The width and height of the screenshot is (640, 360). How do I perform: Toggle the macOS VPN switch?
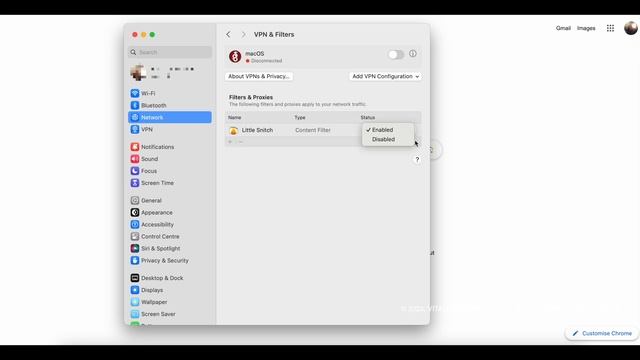[x=395, y=54]
